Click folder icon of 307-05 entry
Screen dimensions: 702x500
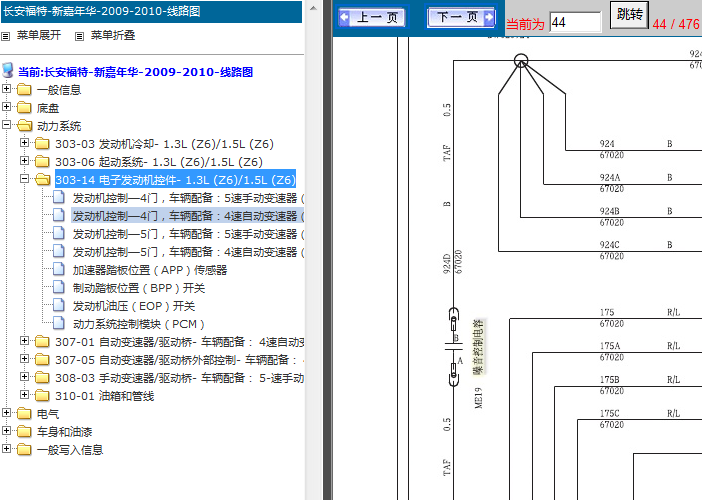point(42,359)
